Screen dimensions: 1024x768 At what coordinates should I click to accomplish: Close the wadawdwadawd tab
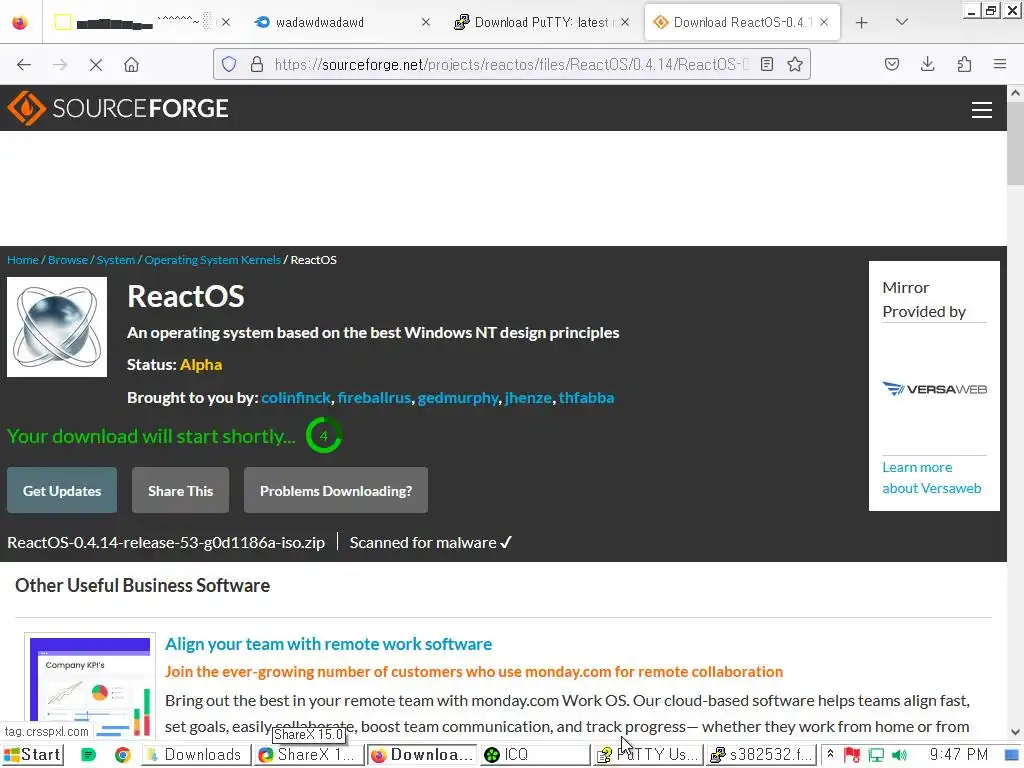tap(426, 22)
